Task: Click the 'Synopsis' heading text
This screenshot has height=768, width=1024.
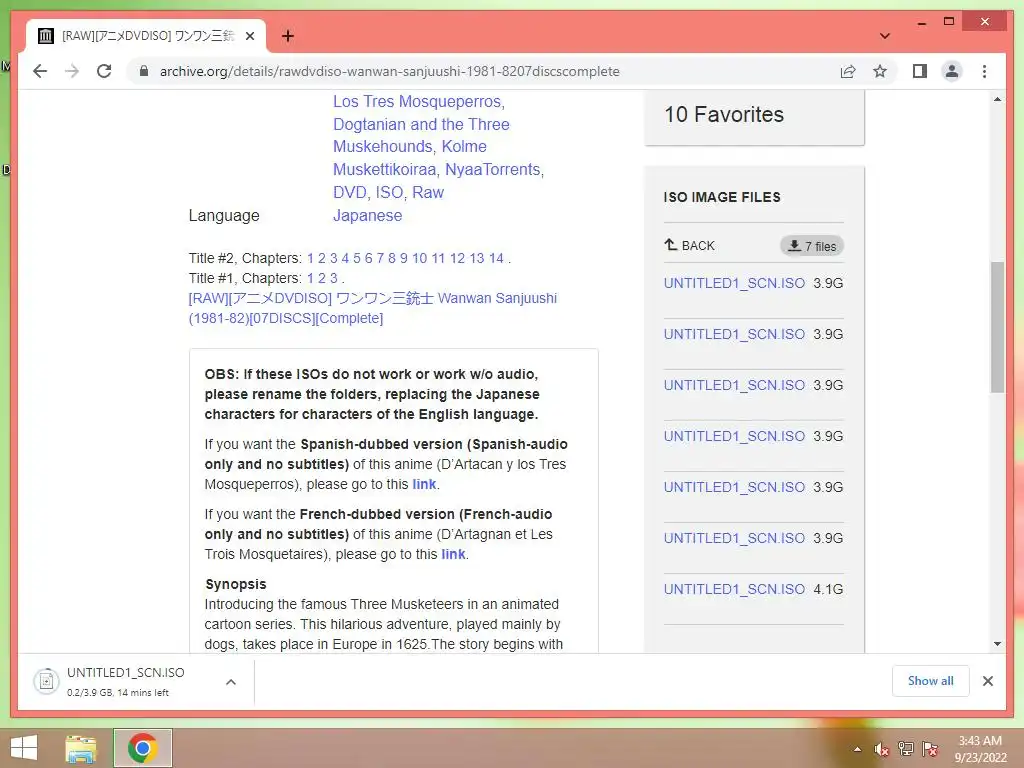Action: point(236,584)
